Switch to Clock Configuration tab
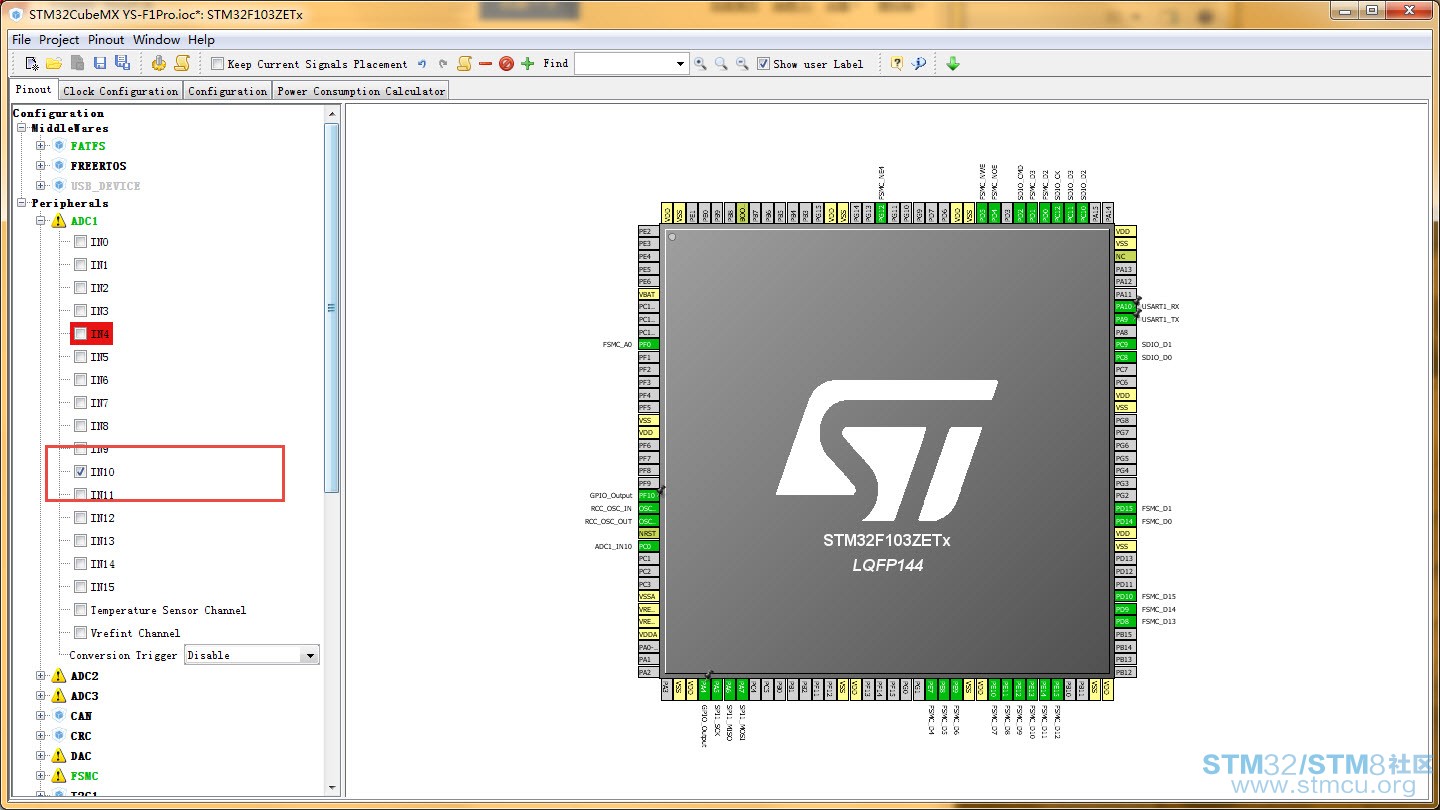1440x810 pixels. tap(120, 91)
